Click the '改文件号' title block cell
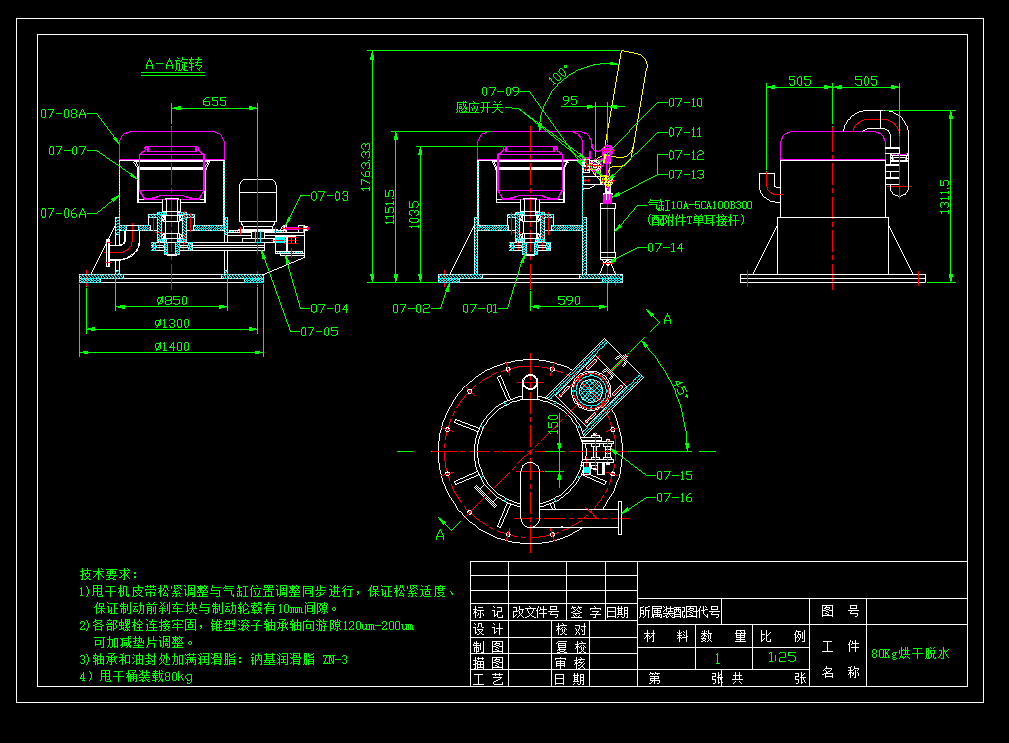 click(537, 612)
